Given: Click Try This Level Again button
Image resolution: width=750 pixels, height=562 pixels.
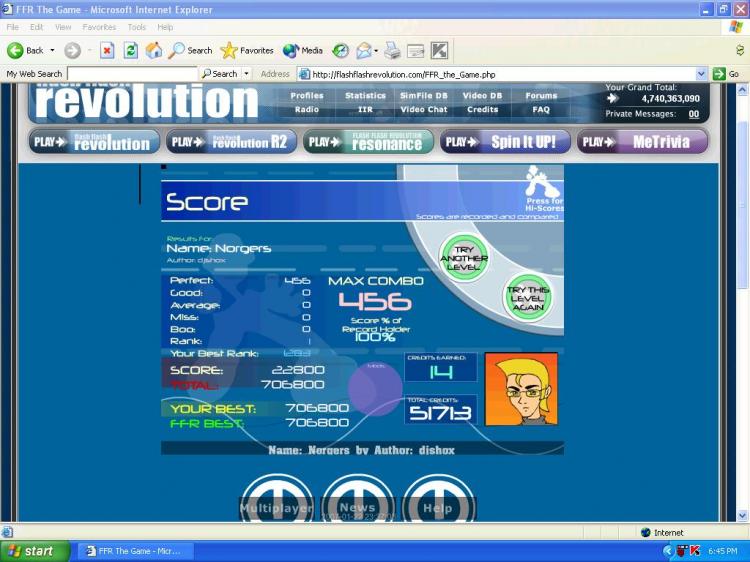Looking at the screenshot, I should click(x=528, y=298).
